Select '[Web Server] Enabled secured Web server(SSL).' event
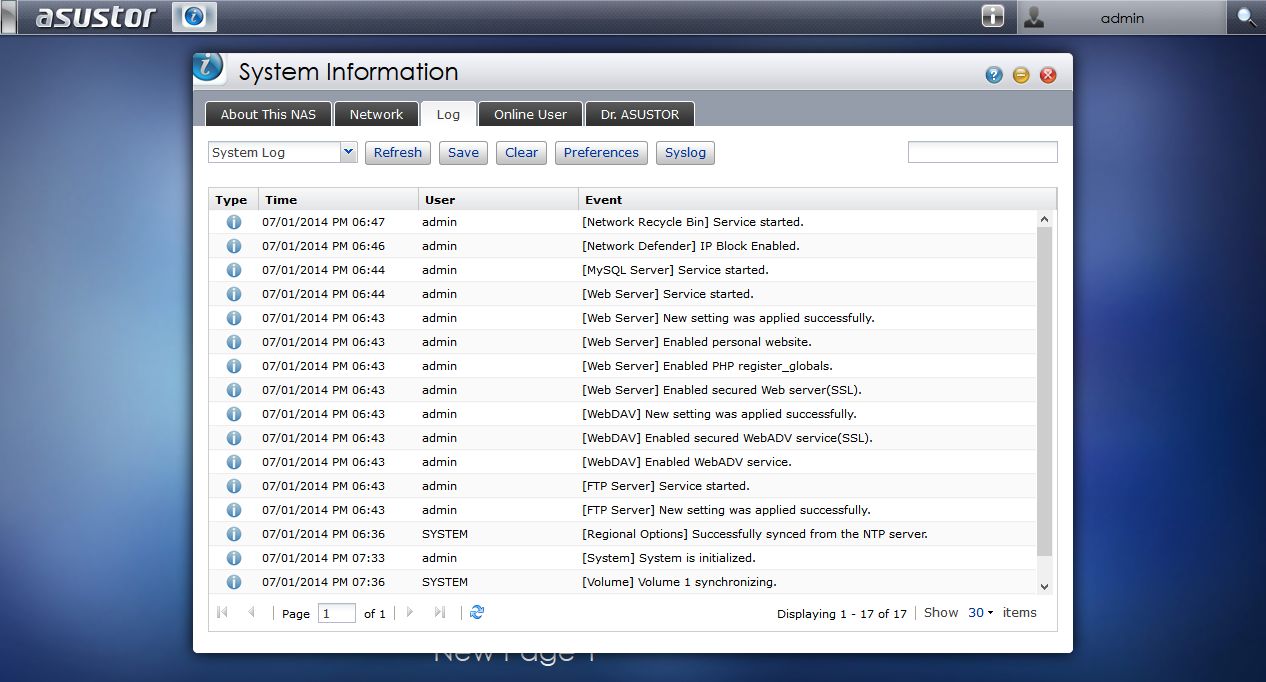Viewport: 1266px width, 682px height. (x=722, y=390)
